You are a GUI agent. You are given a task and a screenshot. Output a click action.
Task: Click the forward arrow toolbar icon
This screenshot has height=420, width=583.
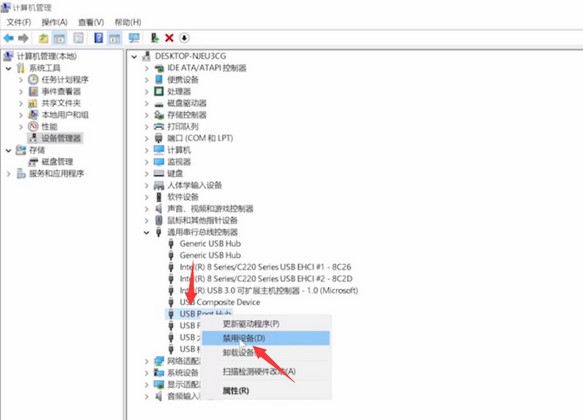point(23,38)
